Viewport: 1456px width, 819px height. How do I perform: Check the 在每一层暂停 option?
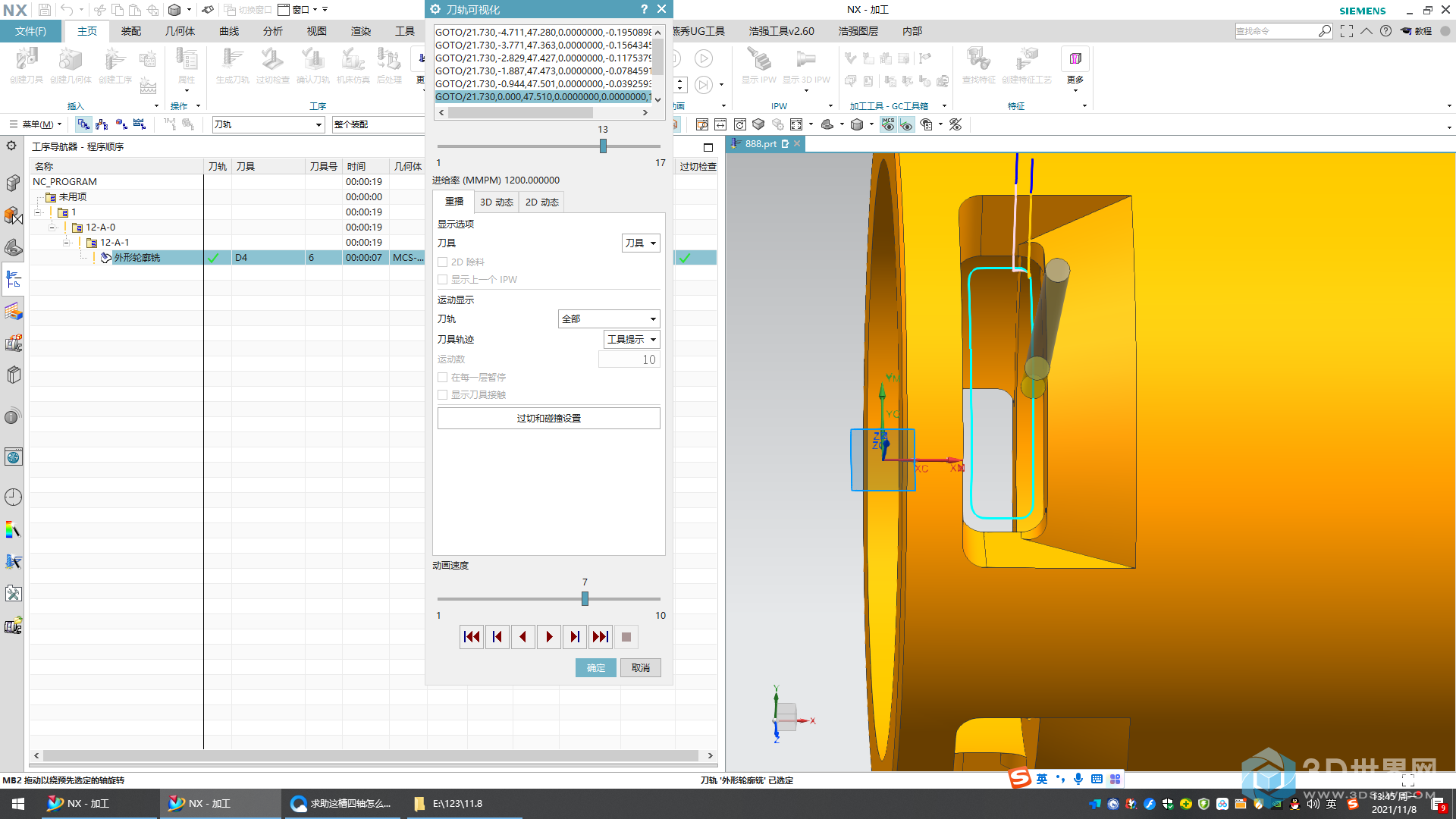point(442,378)
